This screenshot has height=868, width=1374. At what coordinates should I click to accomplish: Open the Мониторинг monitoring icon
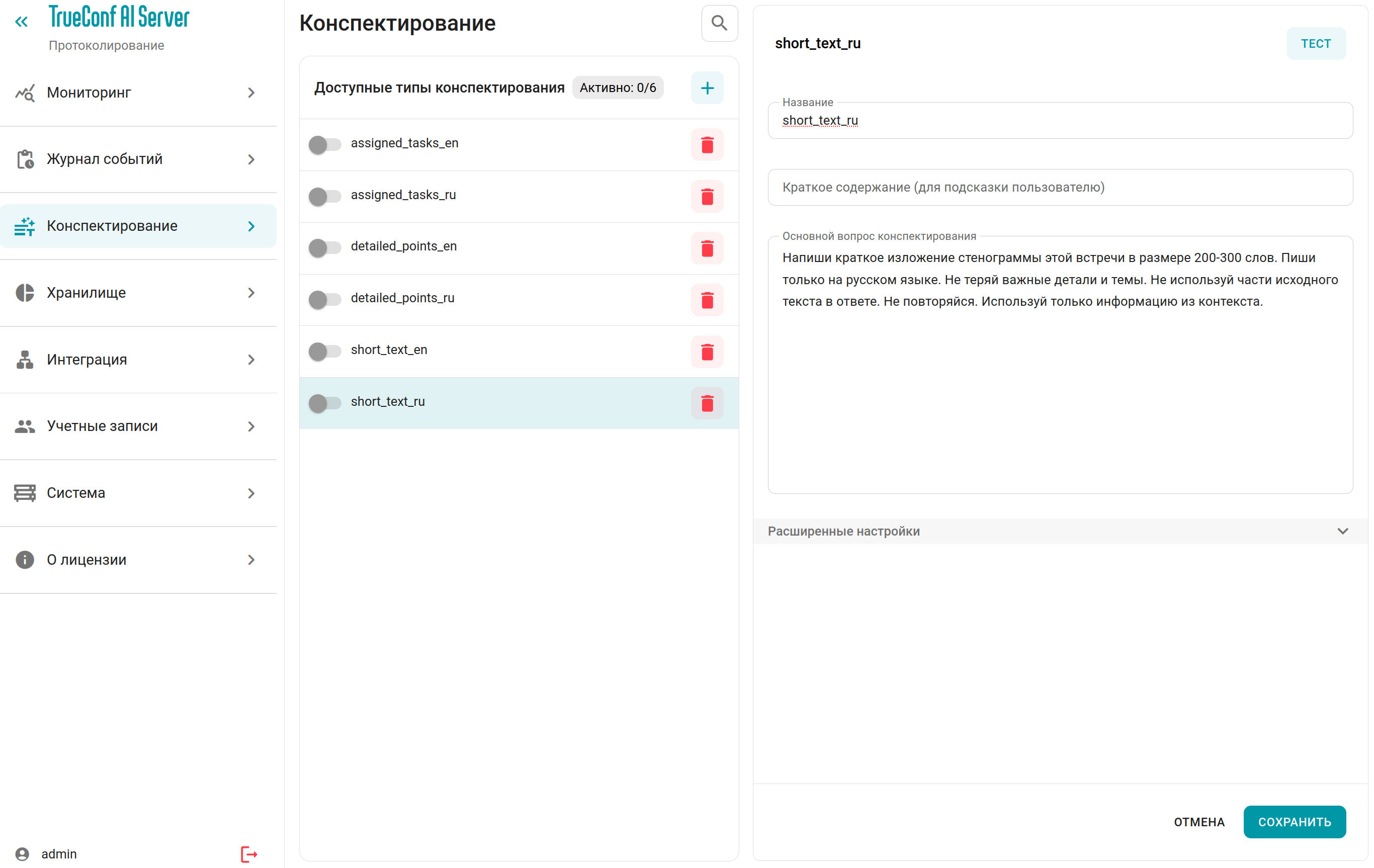(x=24, y=93)
